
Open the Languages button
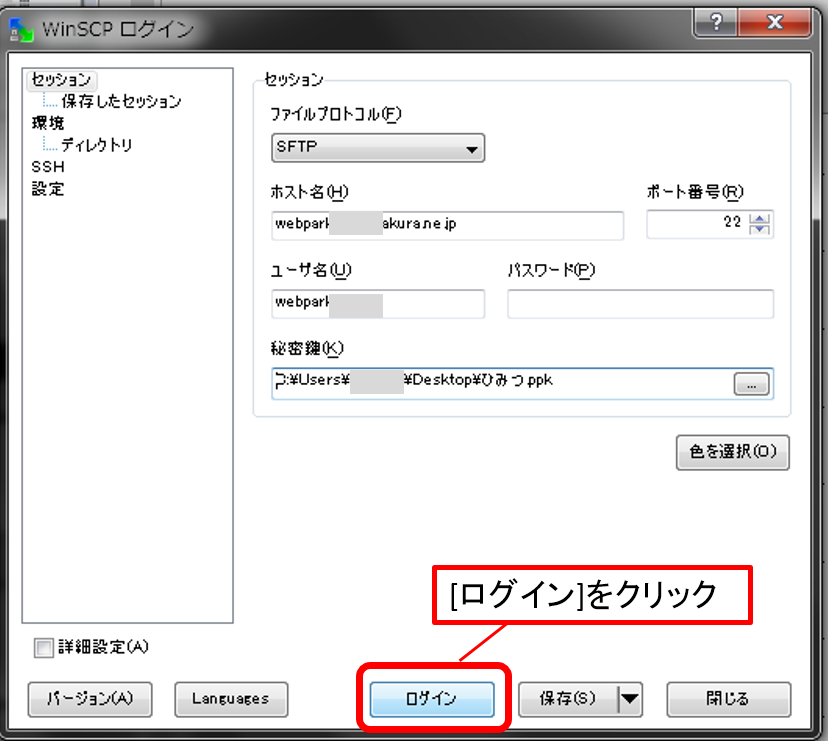[231, 699]
